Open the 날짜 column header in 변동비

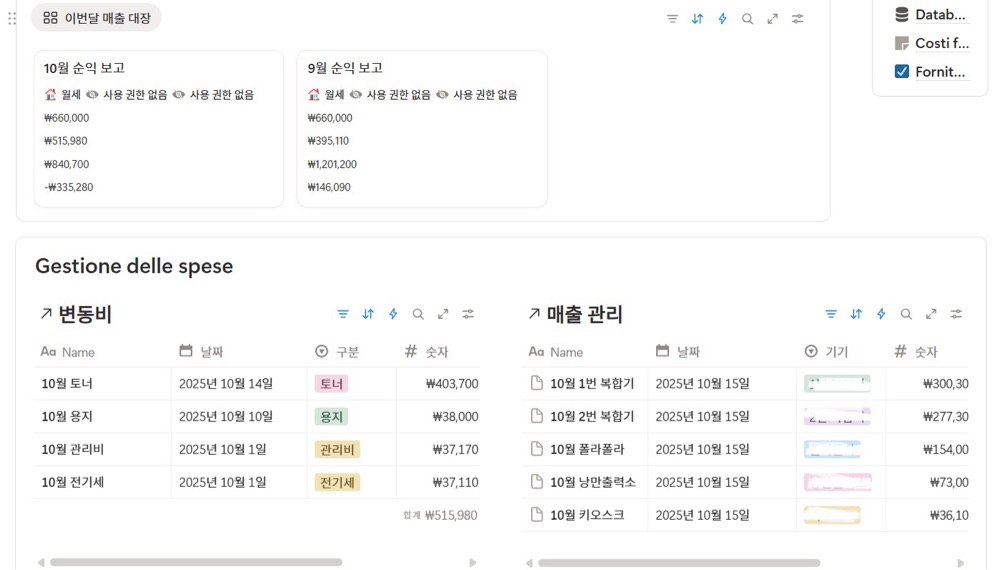(210, 352)
